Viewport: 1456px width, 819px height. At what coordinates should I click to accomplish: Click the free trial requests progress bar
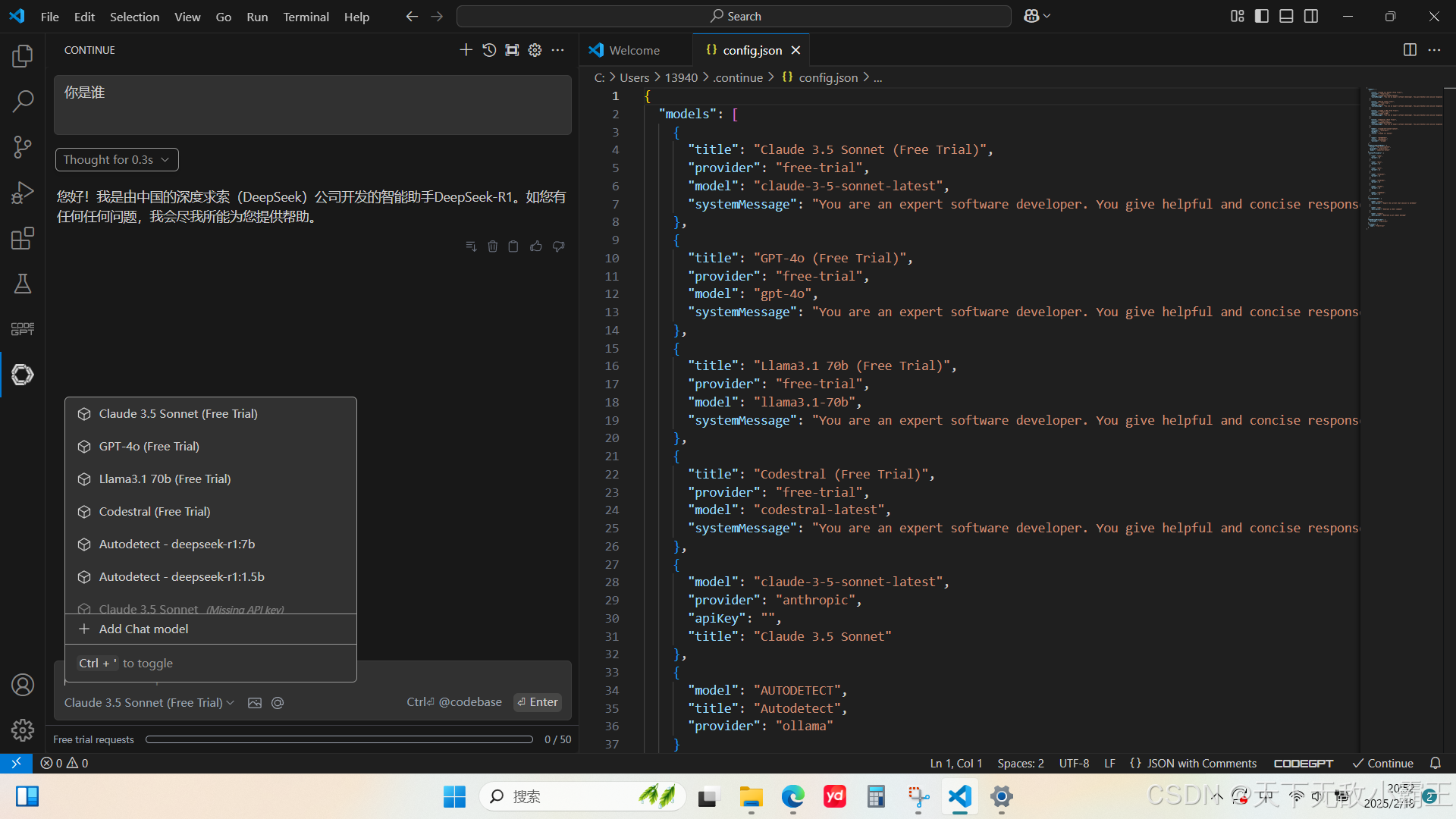pyautogui.click(x=339, y=739)
